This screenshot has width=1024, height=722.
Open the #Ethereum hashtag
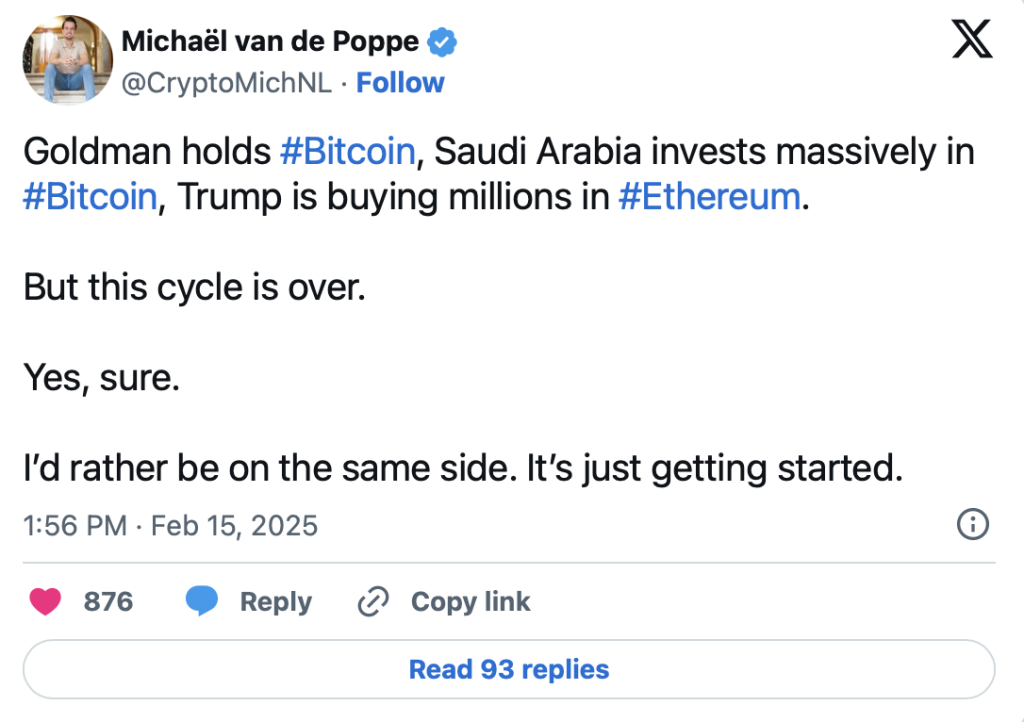709,197
